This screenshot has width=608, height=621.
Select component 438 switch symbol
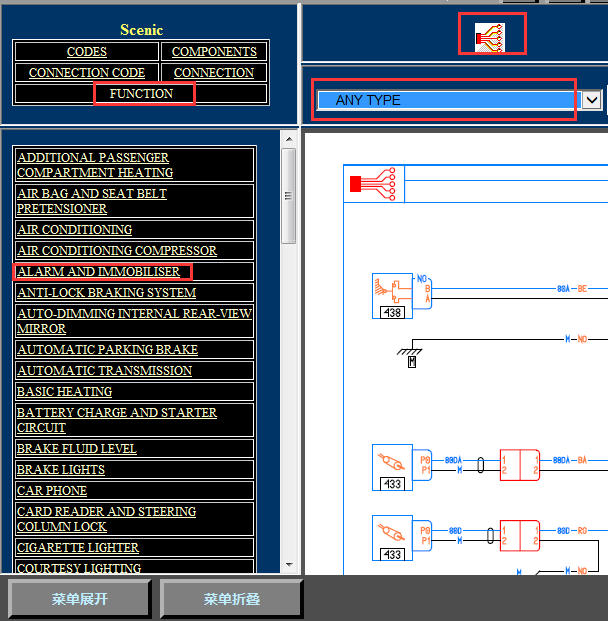click(x=392, y=296)
